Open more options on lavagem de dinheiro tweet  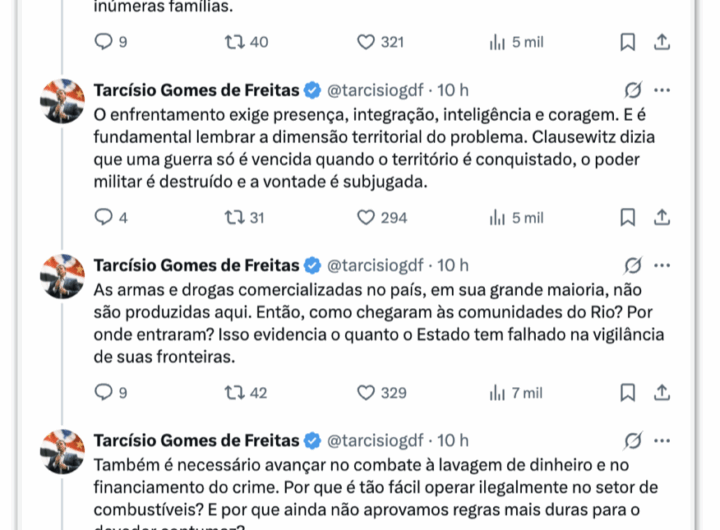pos(662,440)
